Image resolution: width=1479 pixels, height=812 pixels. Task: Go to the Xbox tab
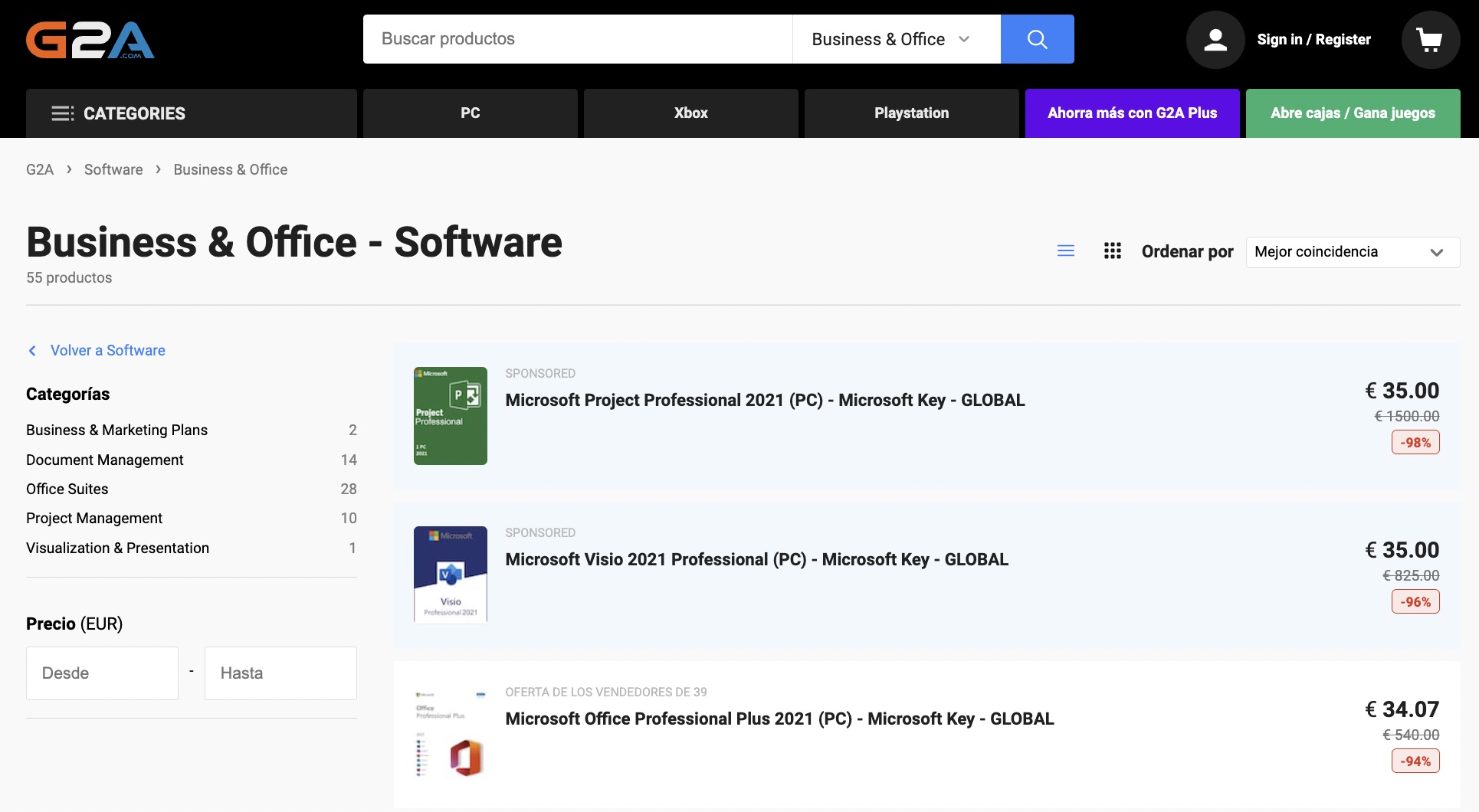pyautogui.click(x=691, y=113)
